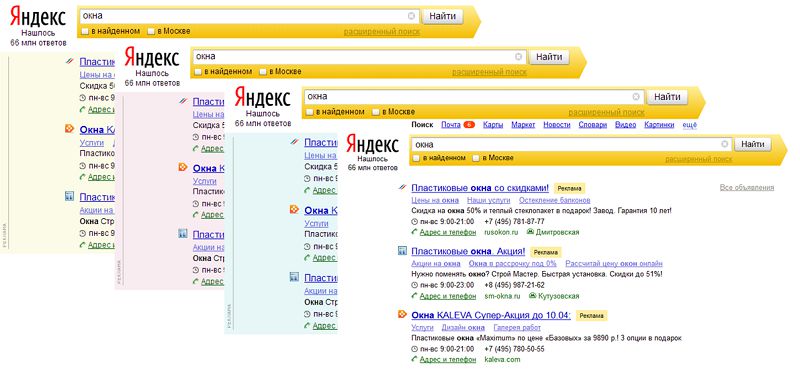Follow the 'Окна в рассрочку под 0%' sitelink
This screenshot has width=800, height=385.
[x=513, y=264]
